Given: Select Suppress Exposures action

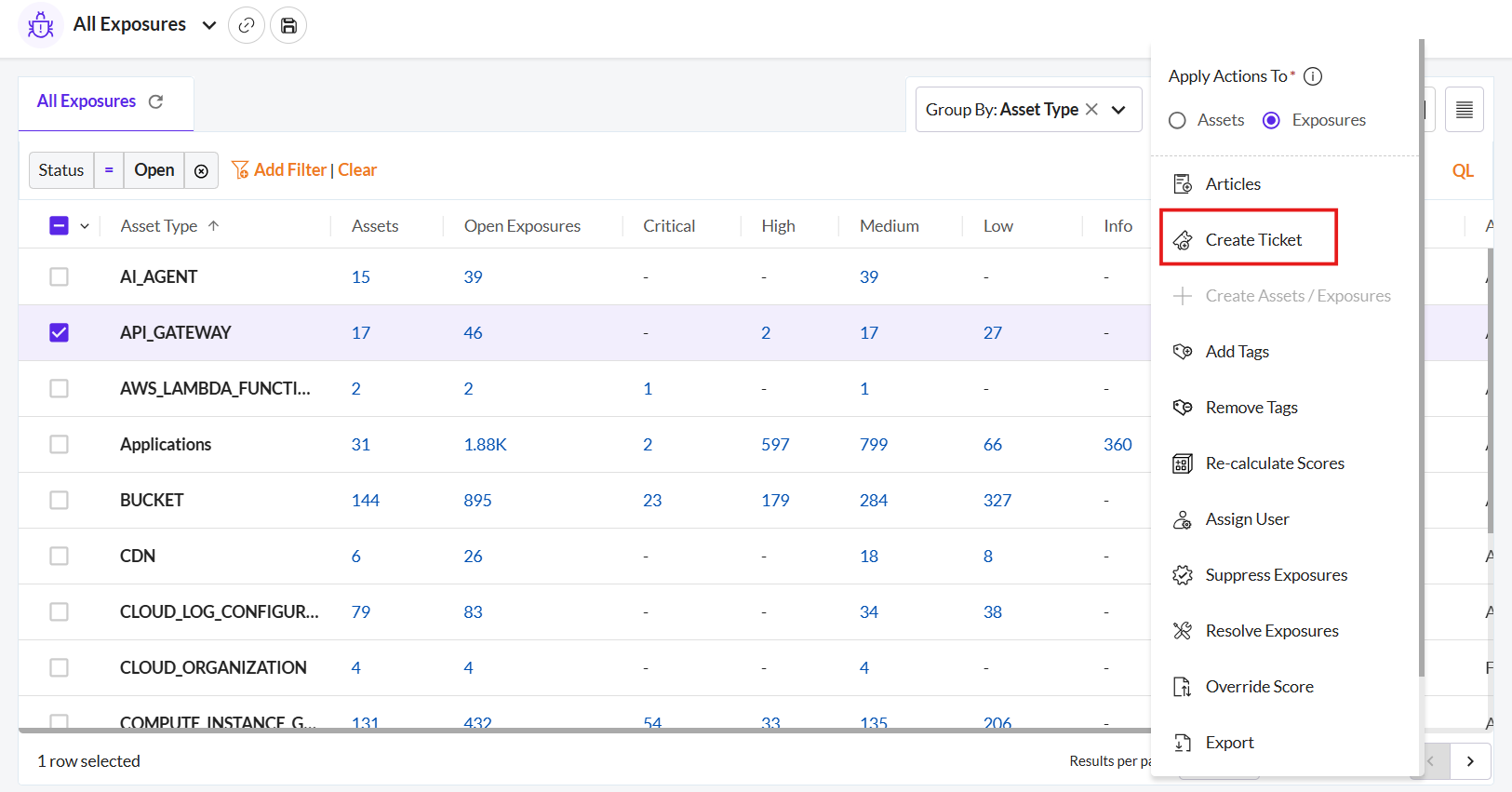Looking at the screenshot, I should (x=1276, y=575).
